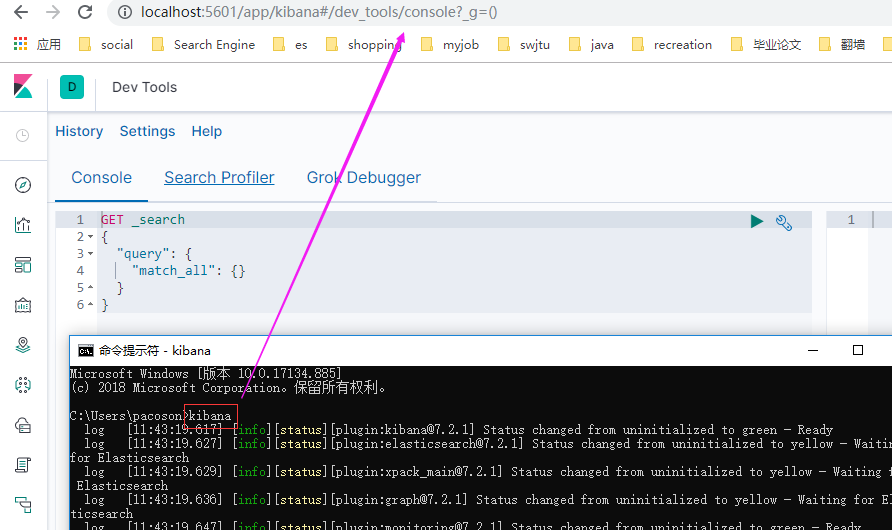This screenshot has height=530, width=892.
Task: Open the social bookmark folder
Action: (106, 44)
